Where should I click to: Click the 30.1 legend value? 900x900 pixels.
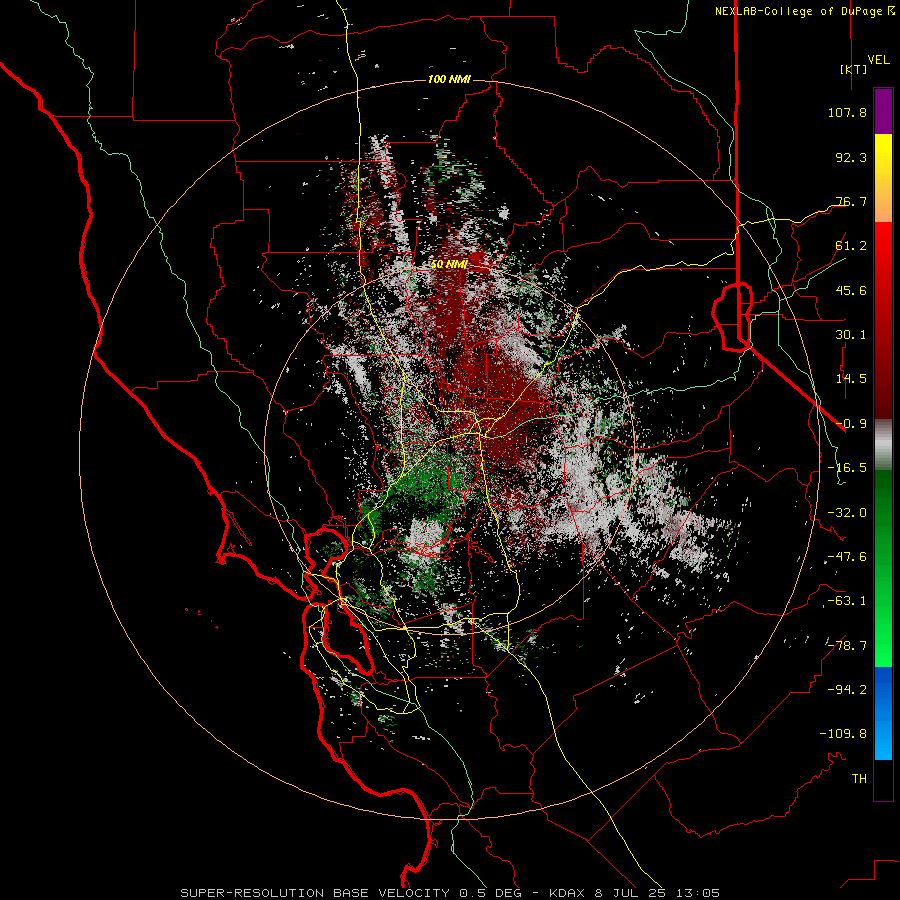[x=851, y=335]
